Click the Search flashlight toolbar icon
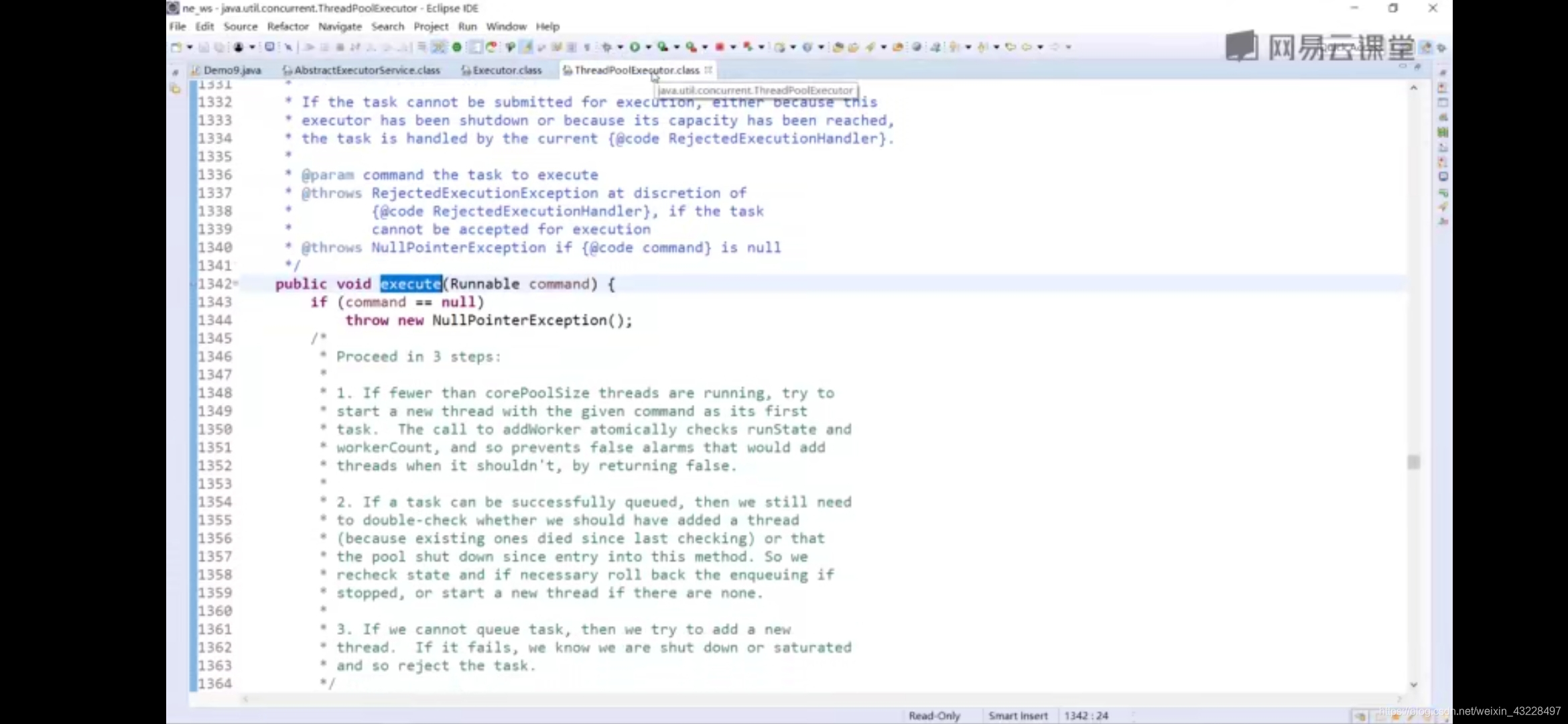Image resolution: width=1568 pixels, height=724 pixels. pos(870,47)
